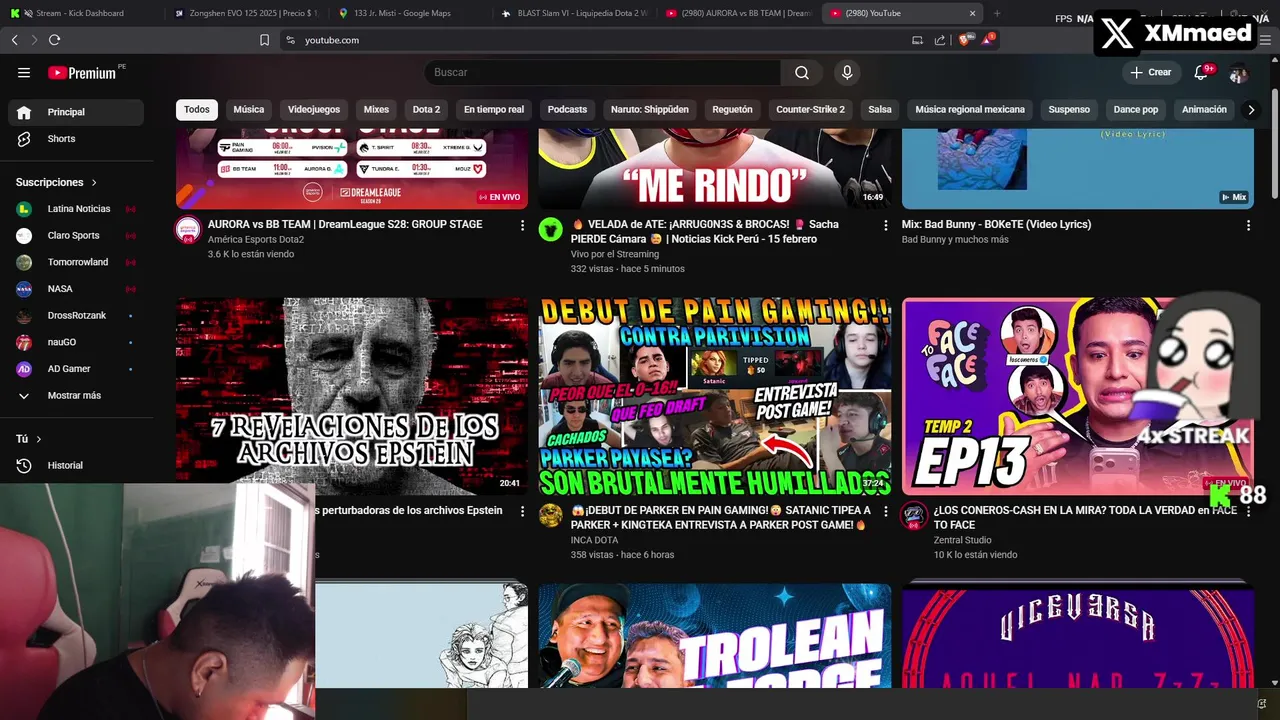1280x720 pixels.
Task: Click the browser forward arrow
Action: [x=34, y=40]
